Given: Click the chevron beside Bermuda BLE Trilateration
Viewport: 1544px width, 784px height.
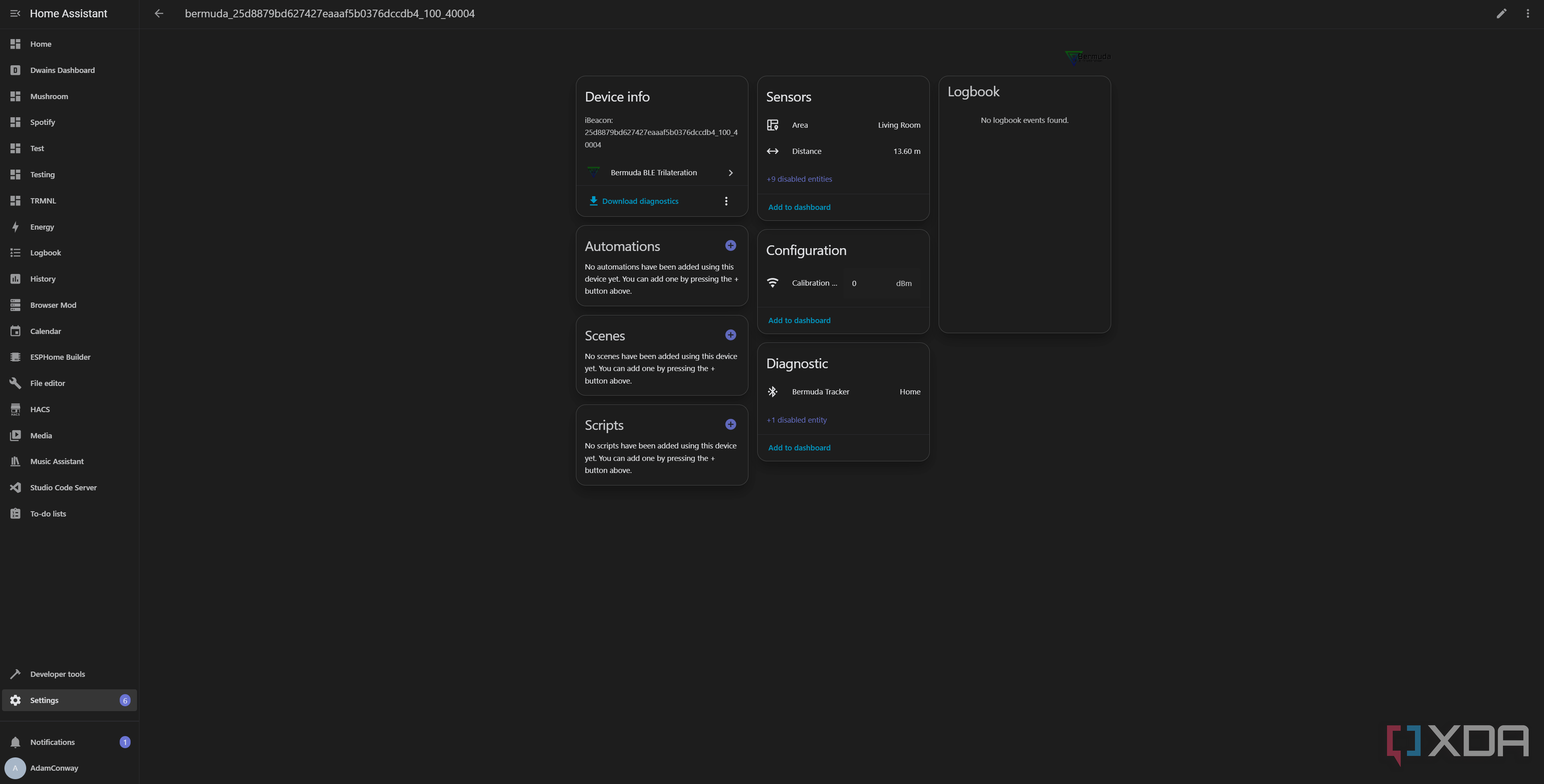Looking at the screenshot, I should (730, 172).
